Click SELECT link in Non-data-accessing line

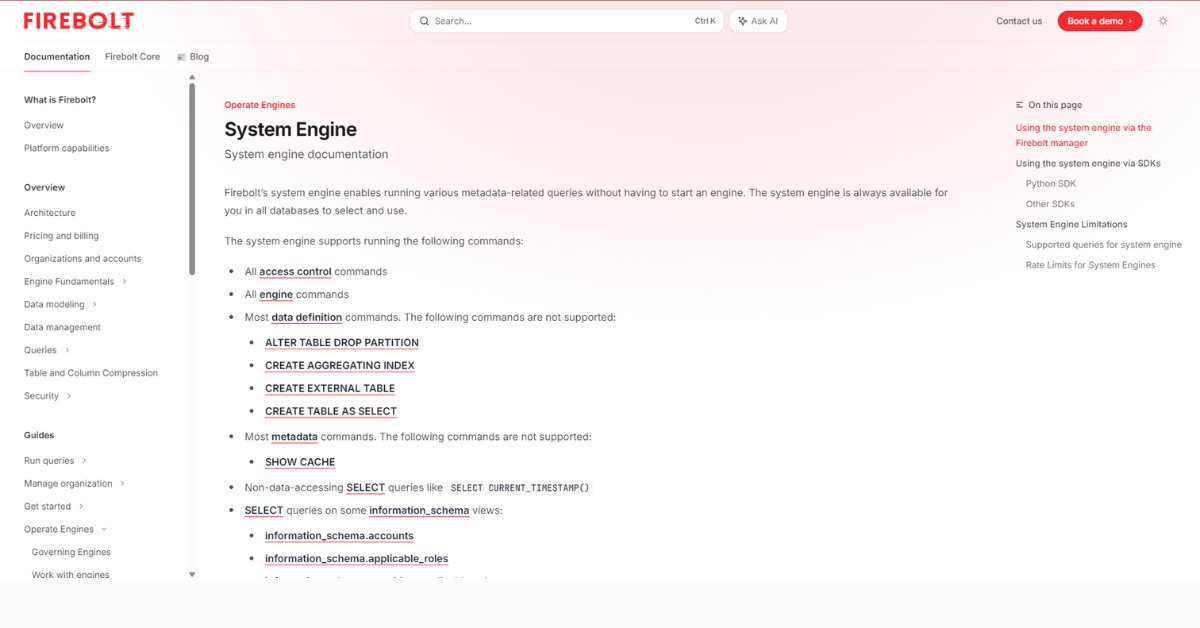[365, 488]
